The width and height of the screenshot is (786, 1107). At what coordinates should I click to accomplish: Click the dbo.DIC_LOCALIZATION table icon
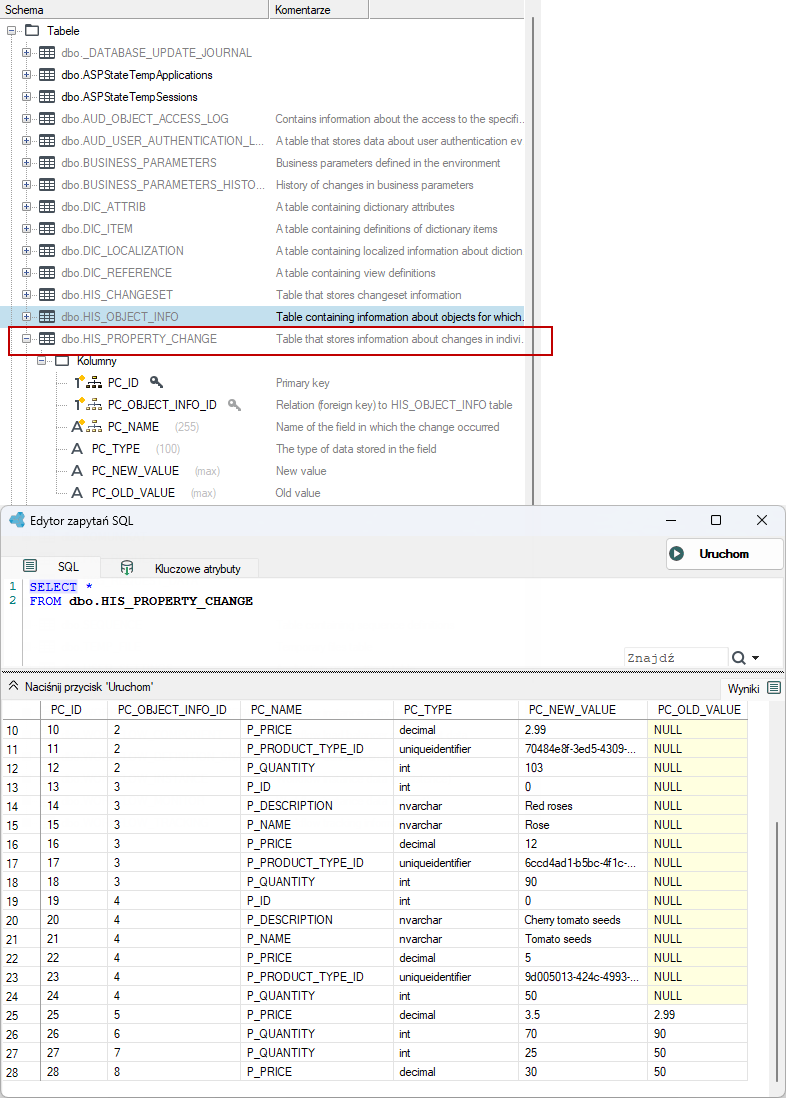47,251
